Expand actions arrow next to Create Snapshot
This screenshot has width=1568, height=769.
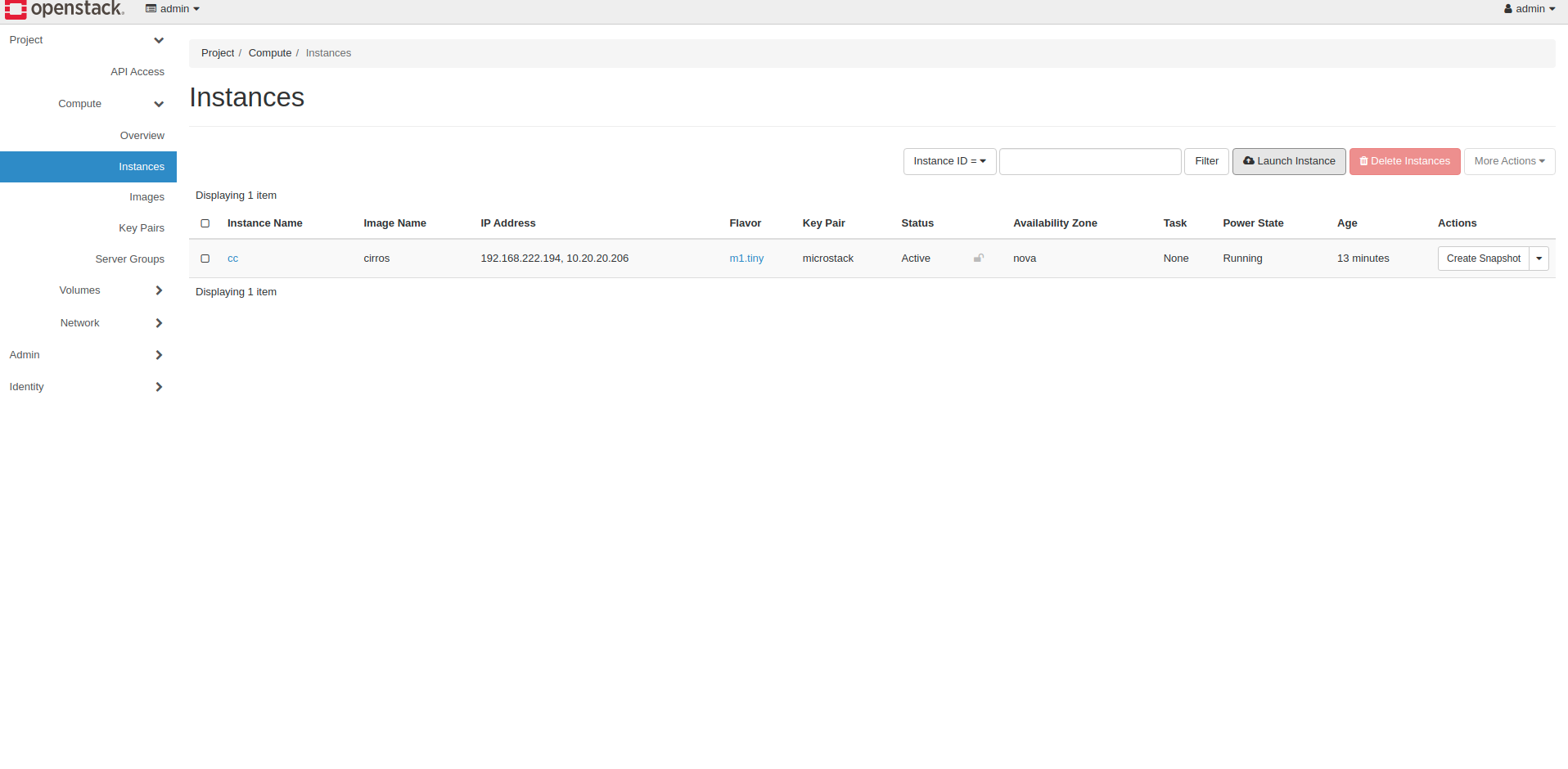[x=1539, y=259]
